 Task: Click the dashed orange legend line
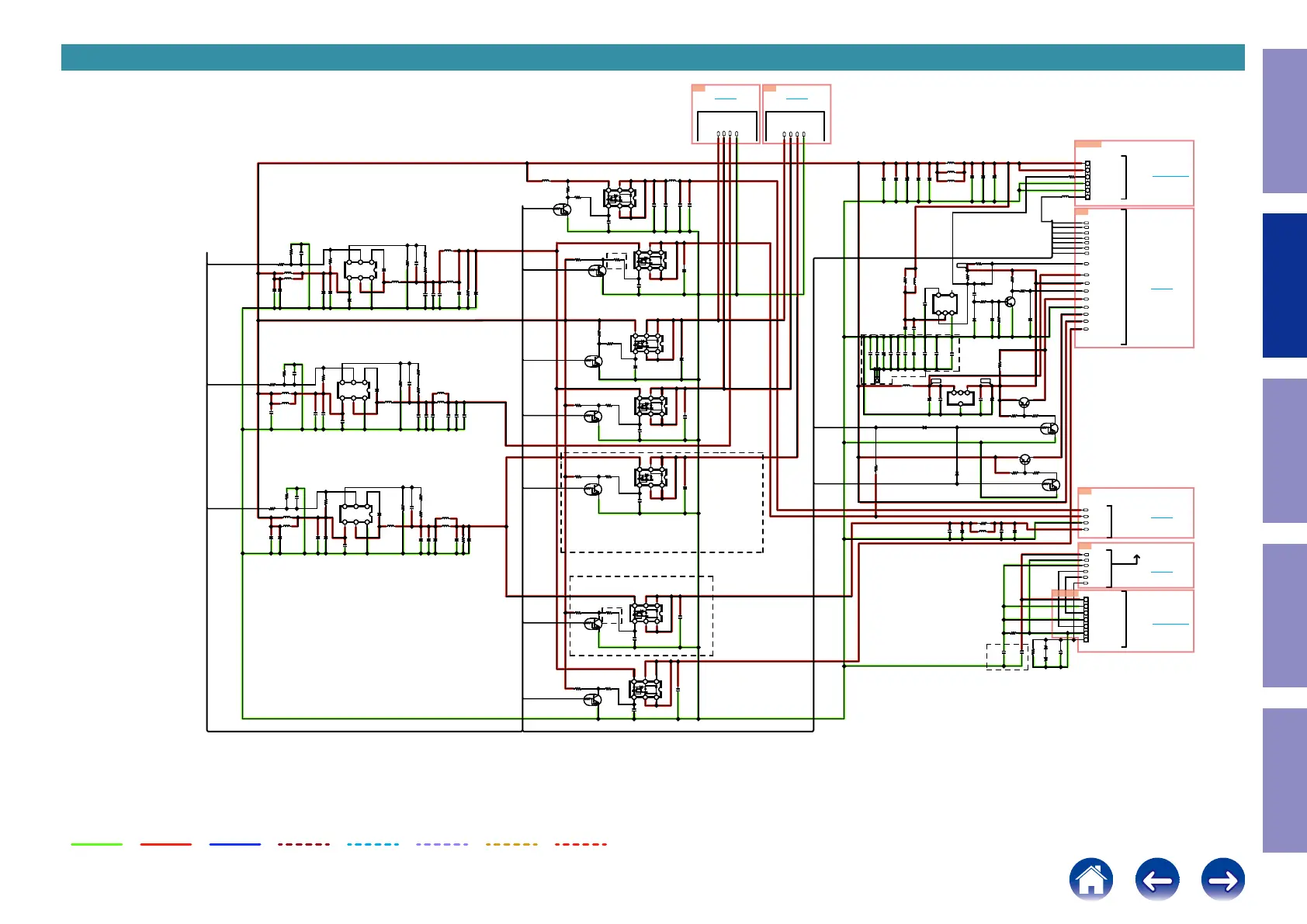click(x=511, y=844)
